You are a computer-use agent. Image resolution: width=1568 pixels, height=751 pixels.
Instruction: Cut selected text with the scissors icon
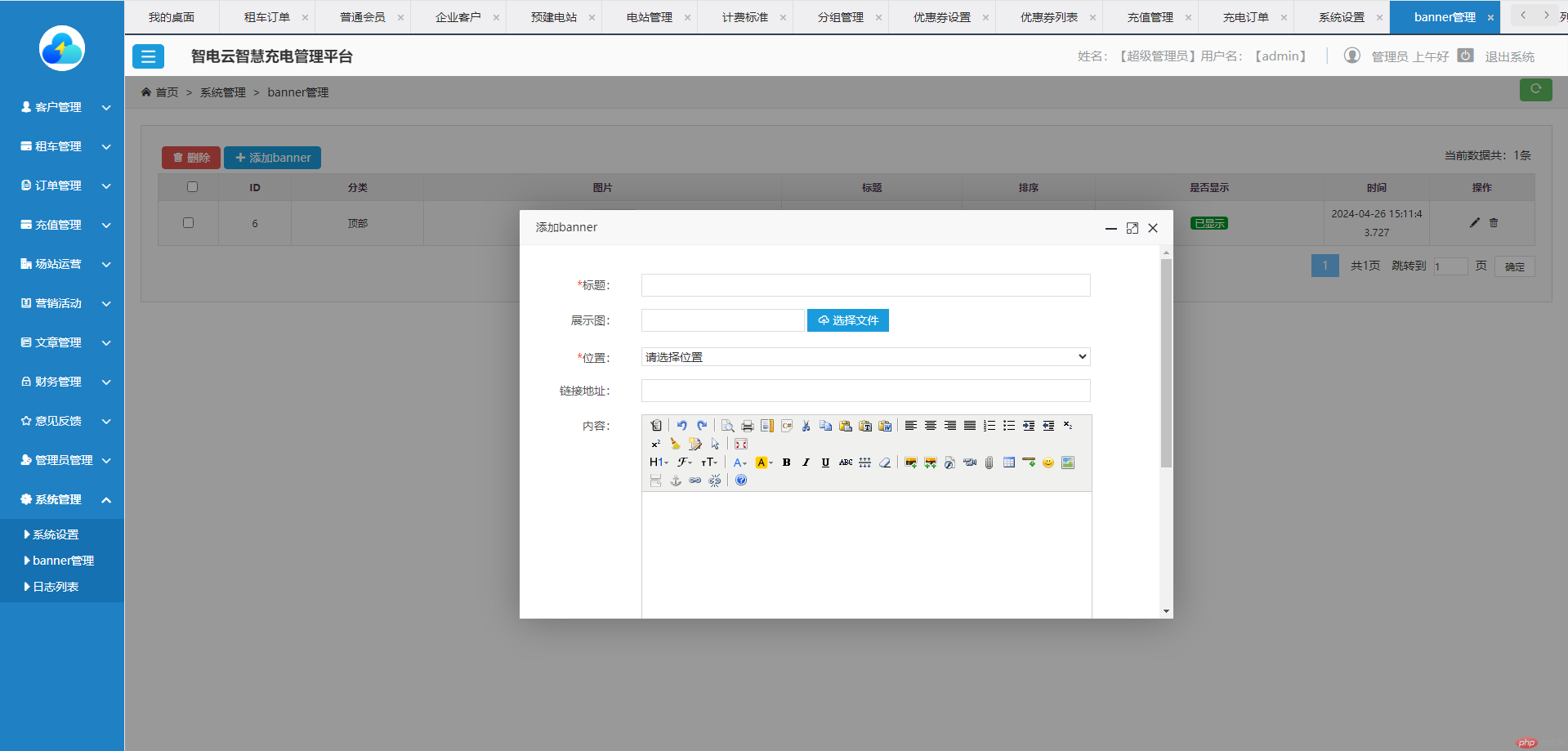tap(806, 426)
